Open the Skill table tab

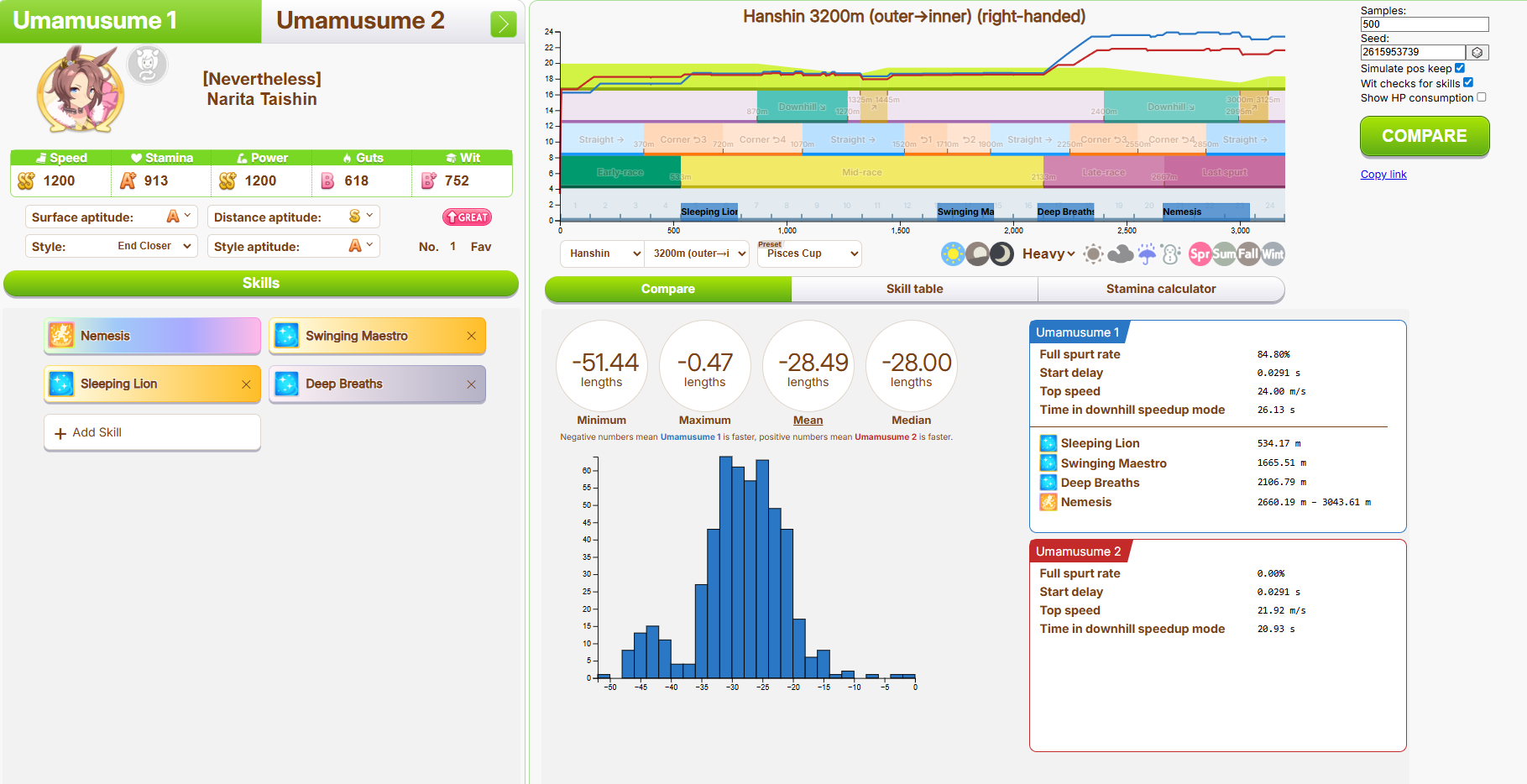[x=915, y=289]
